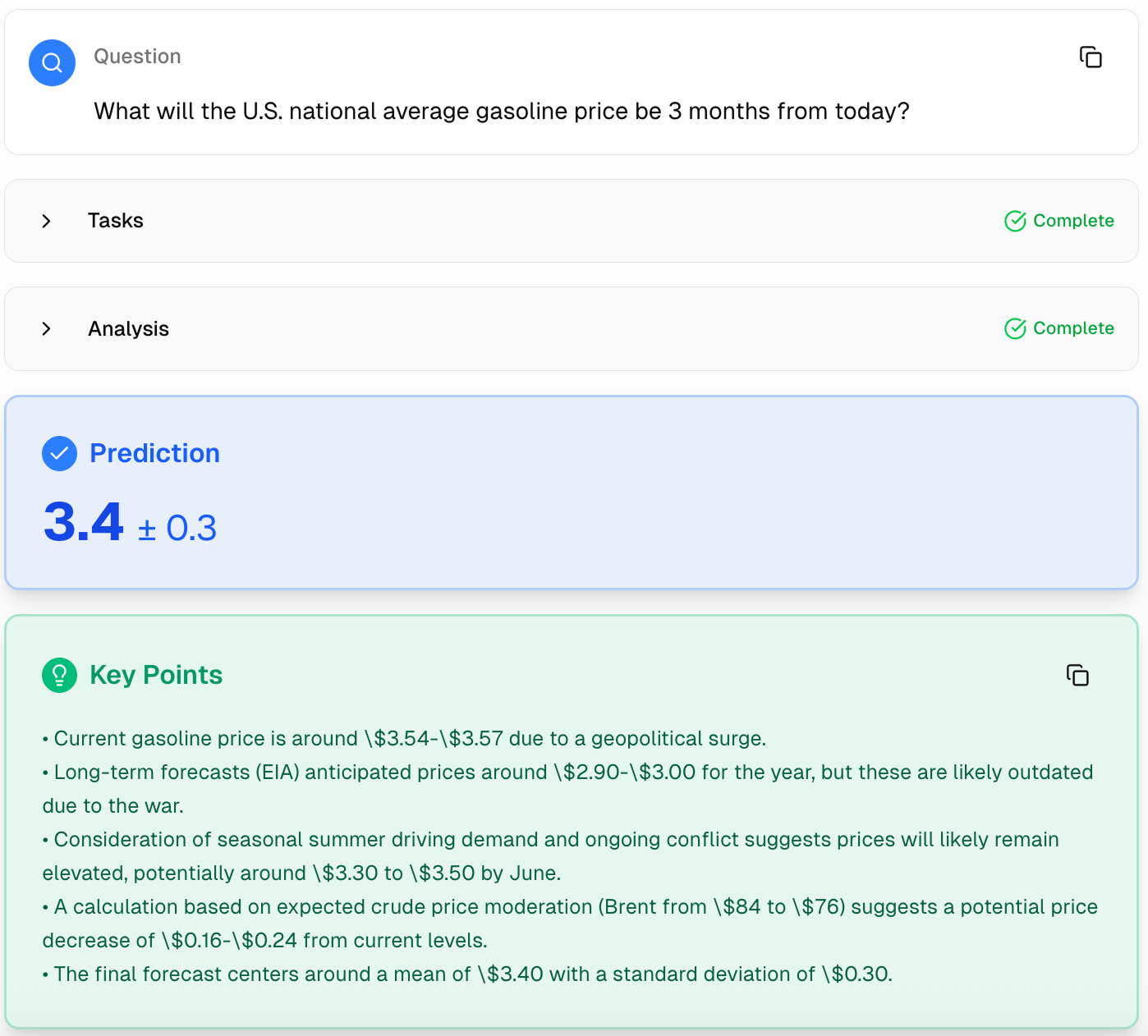Click the 3.4 predicted value

tap(84, 522)
